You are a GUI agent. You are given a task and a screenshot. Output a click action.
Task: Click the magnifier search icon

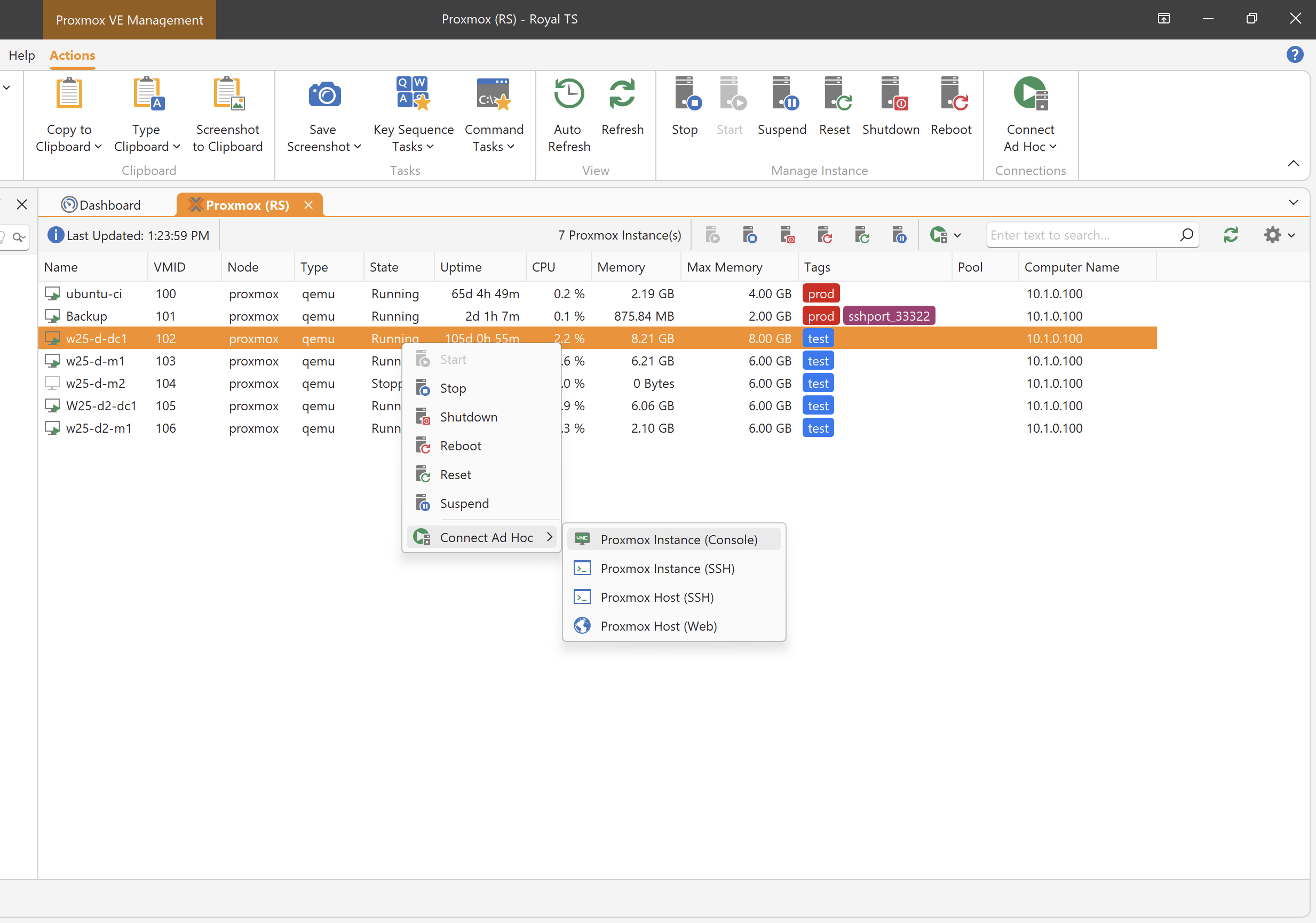pos(1186,235)
